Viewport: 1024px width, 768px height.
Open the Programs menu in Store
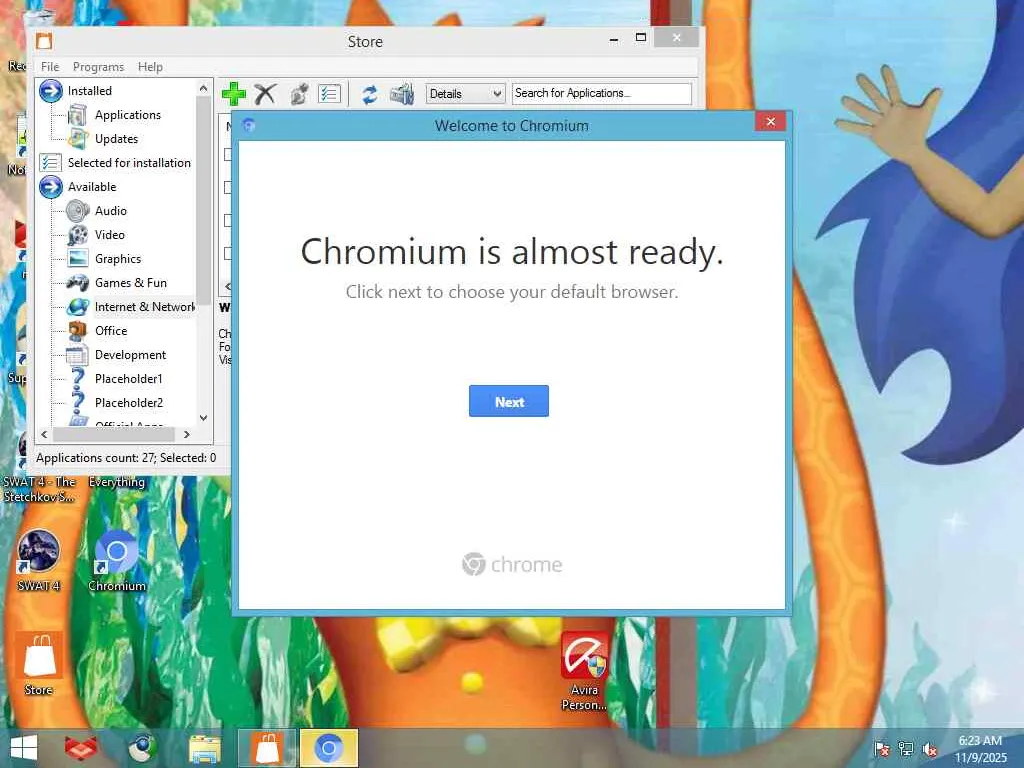[x=99, y=67]
